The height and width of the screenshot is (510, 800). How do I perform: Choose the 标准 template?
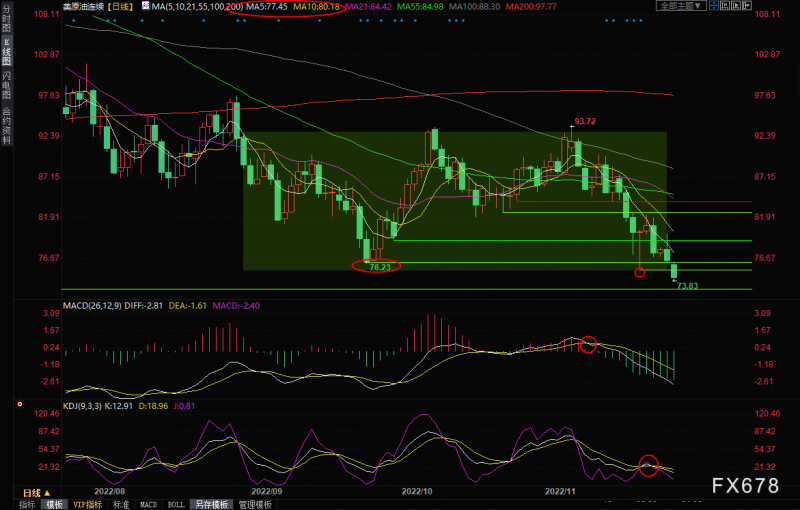(121, 504)
